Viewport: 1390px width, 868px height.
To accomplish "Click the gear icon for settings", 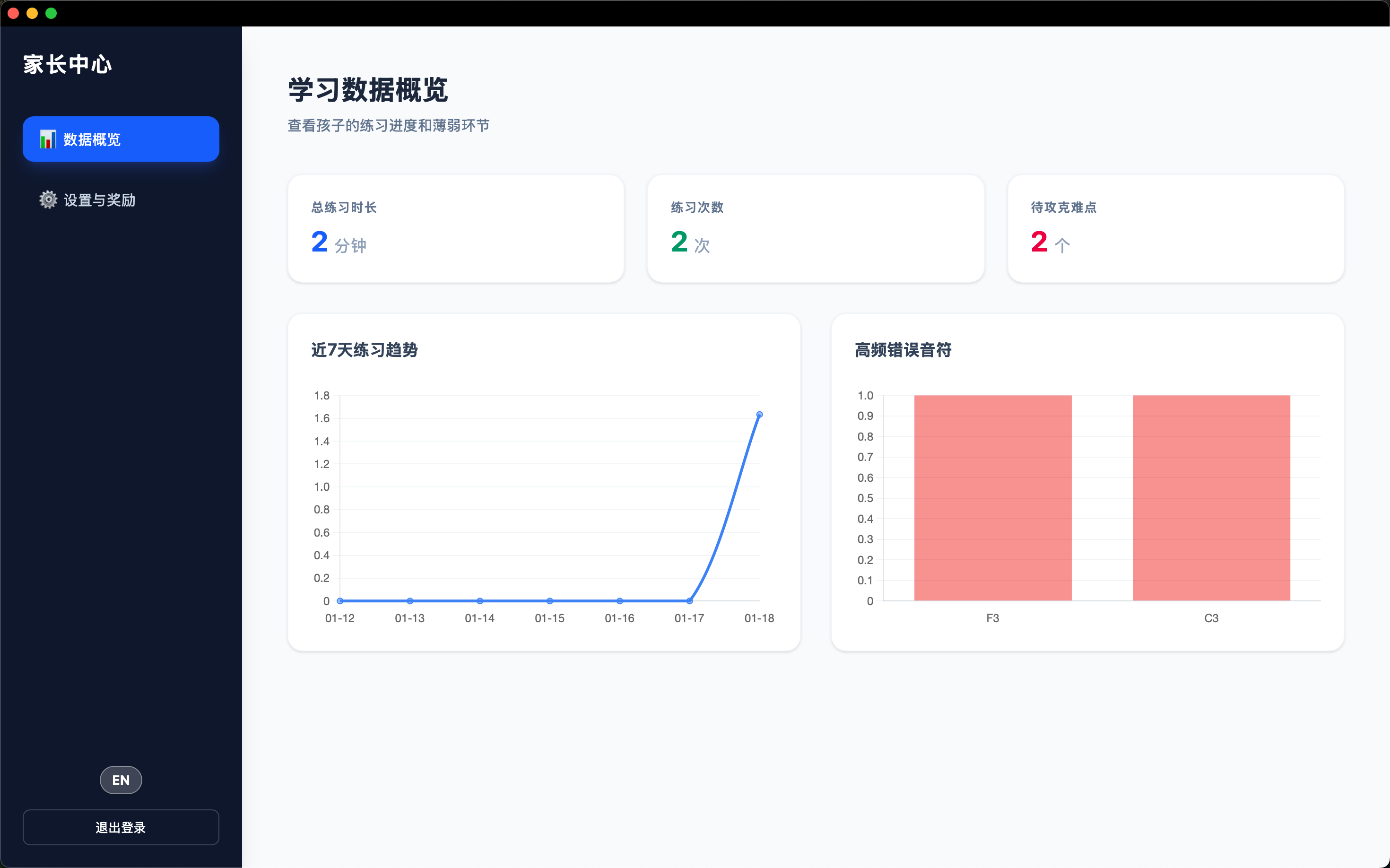I will coord(48,200).
